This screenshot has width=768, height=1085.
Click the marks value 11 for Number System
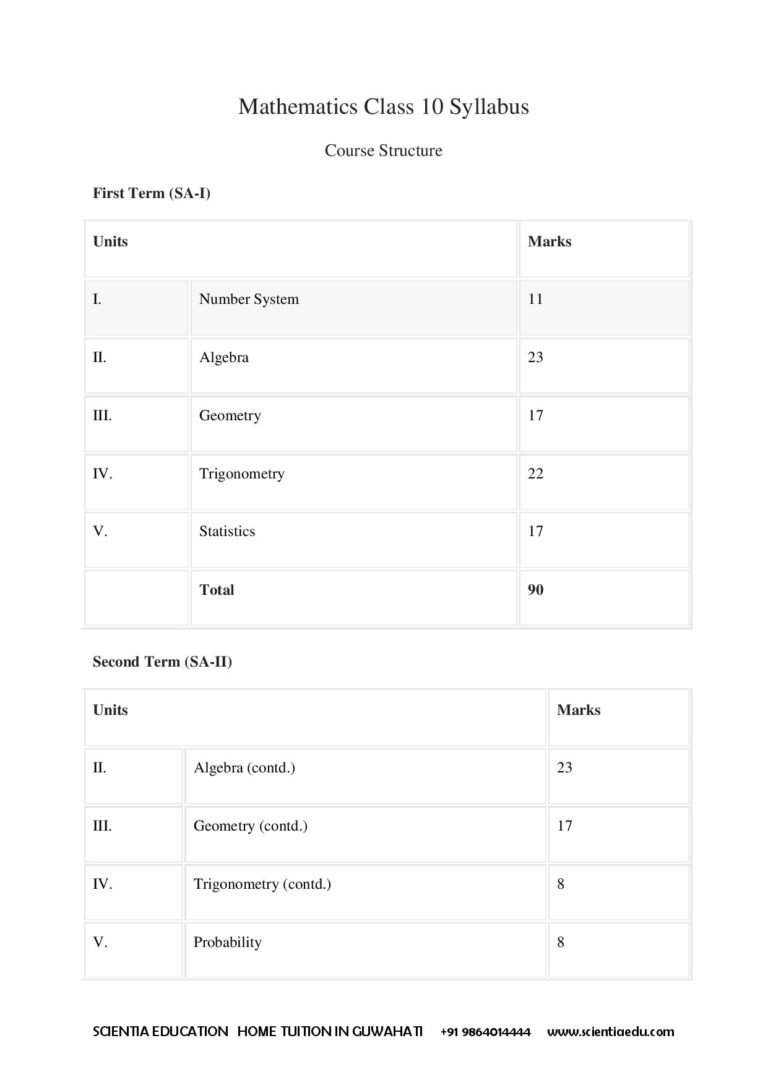(x=535, y=299)
